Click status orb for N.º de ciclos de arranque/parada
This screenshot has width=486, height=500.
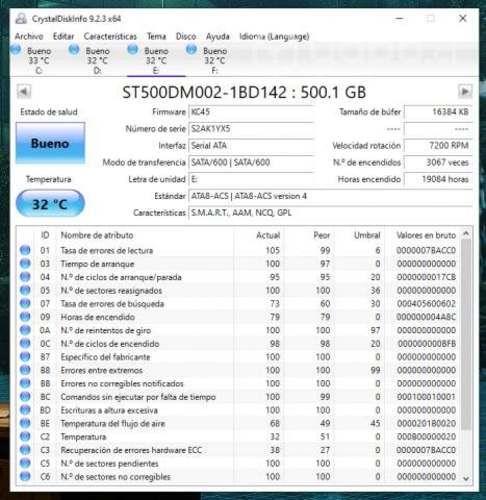click(25, 277)
